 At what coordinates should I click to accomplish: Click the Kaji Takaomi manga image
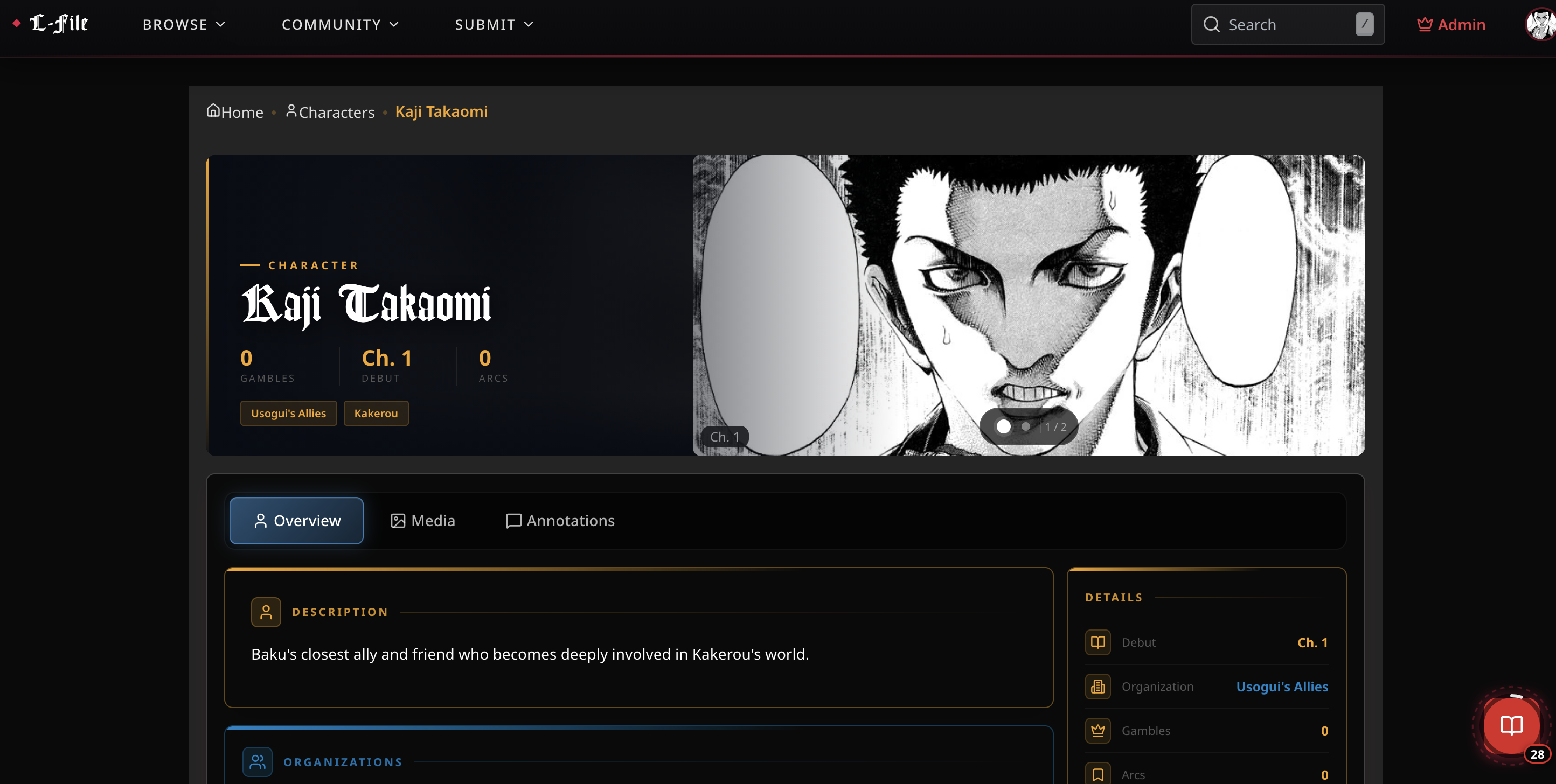coord(1028,305)
